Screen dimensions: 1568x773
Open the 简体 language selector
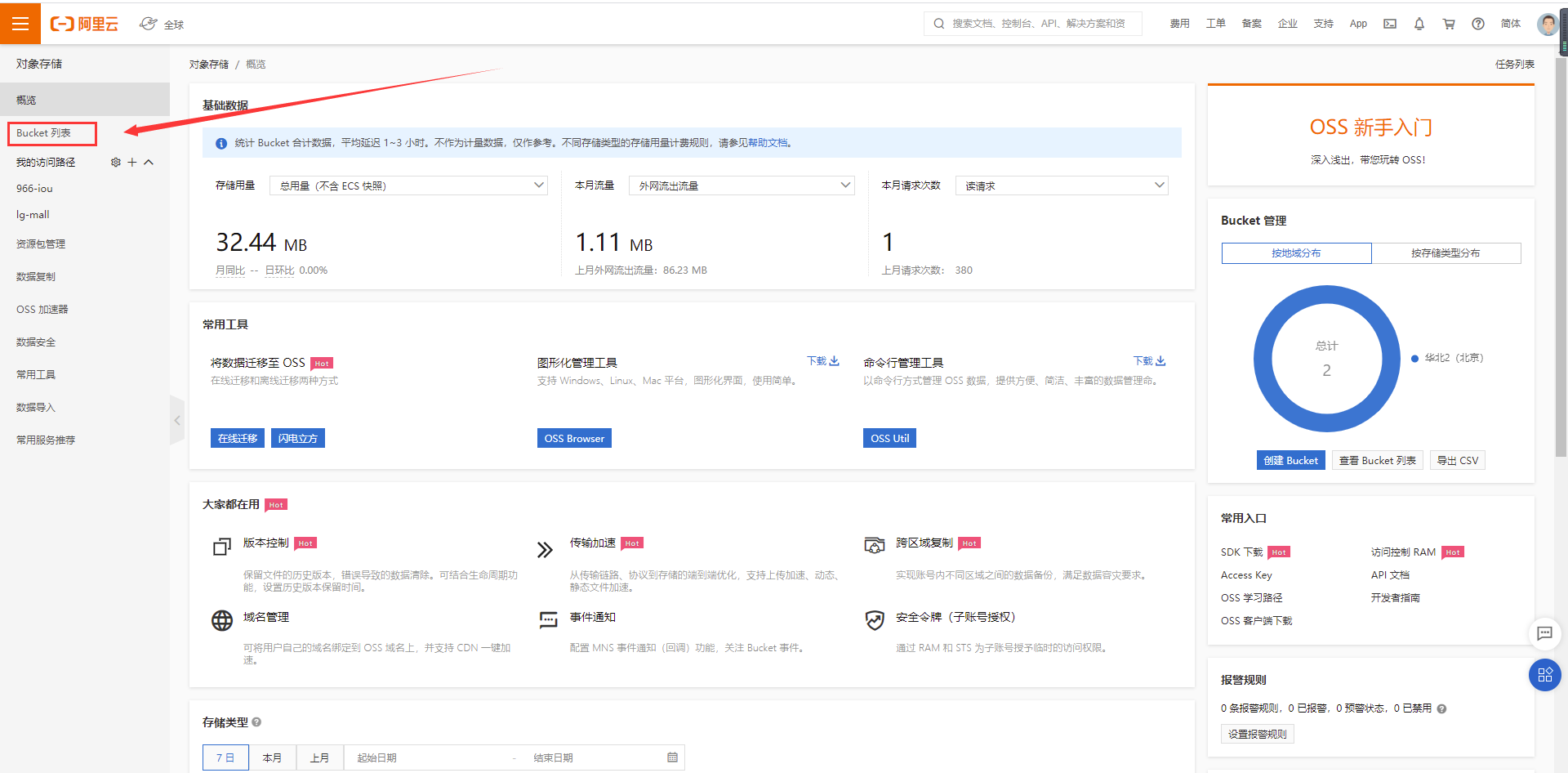[1511, 24]
